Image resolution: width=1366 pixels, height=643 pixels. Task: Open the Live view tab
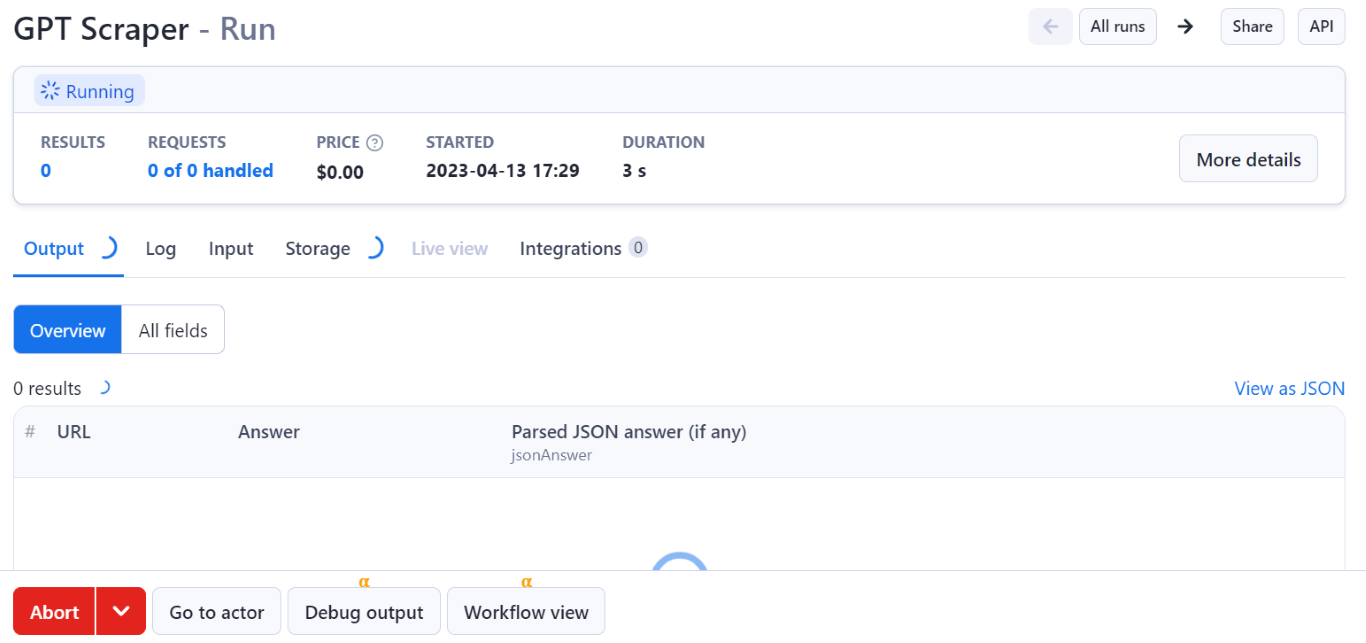(450, 249)
